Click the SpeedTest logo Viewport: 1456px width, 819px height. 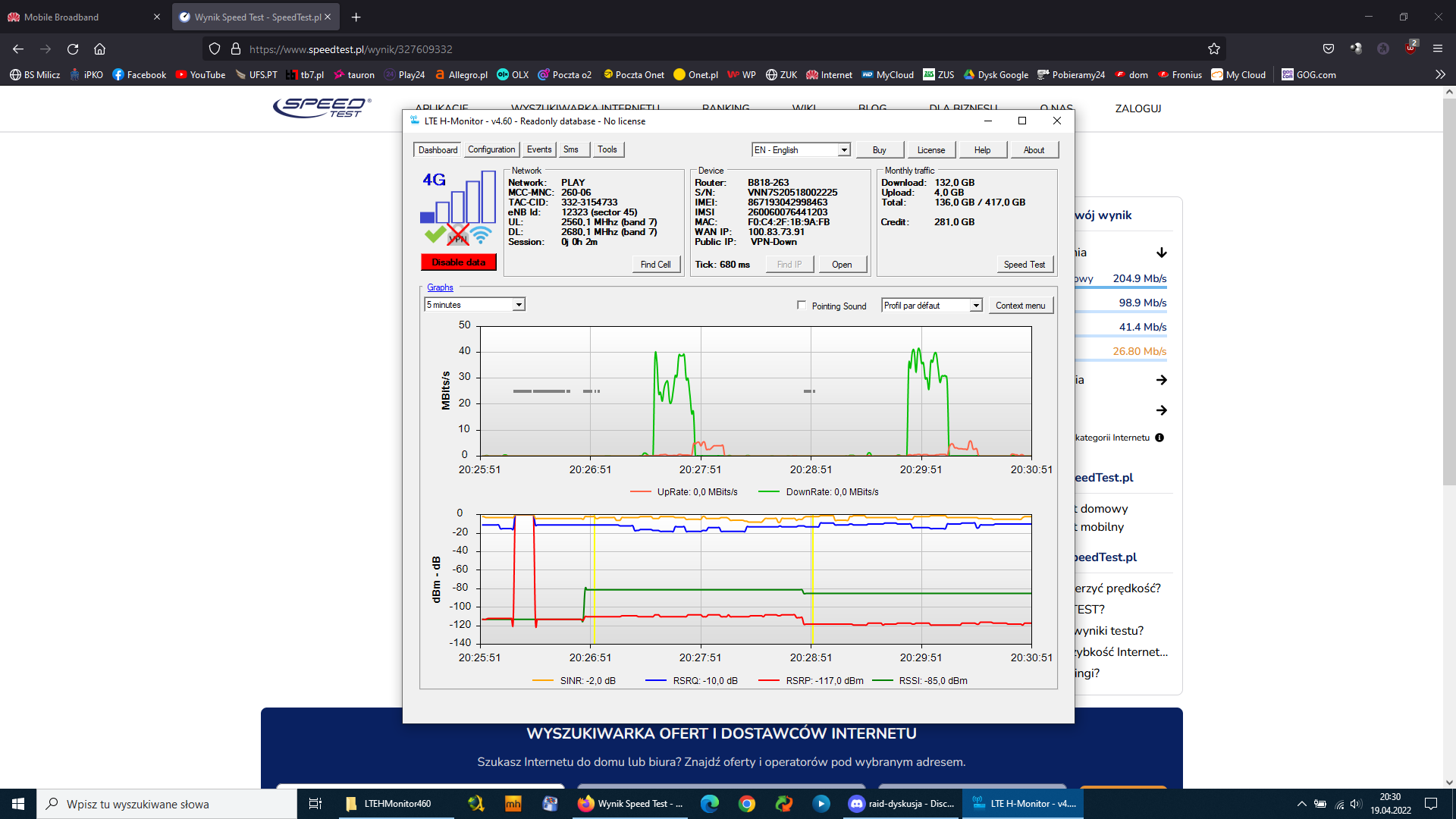[x=322, y=108]
